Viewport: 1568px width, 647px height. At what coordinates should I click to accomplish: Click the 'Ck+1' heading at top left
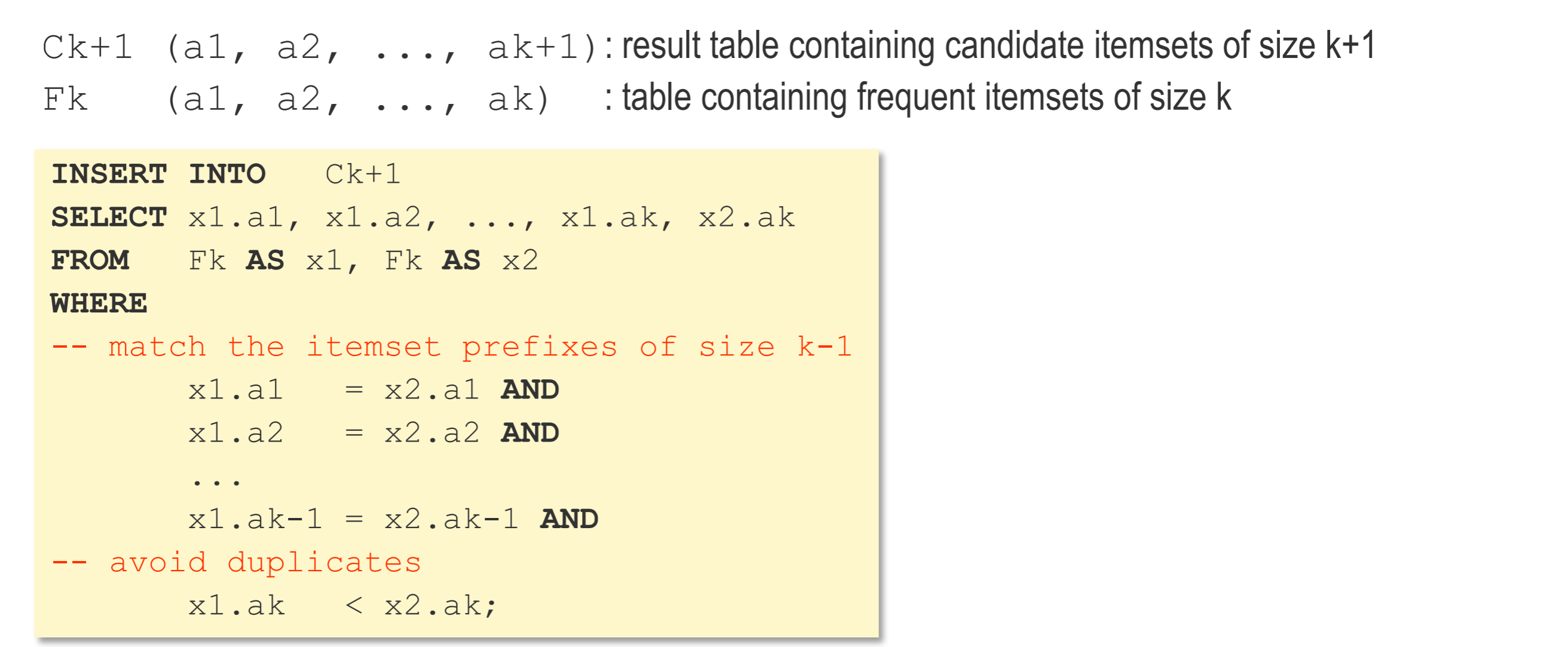pyautogui.click(x=88, y=47)
